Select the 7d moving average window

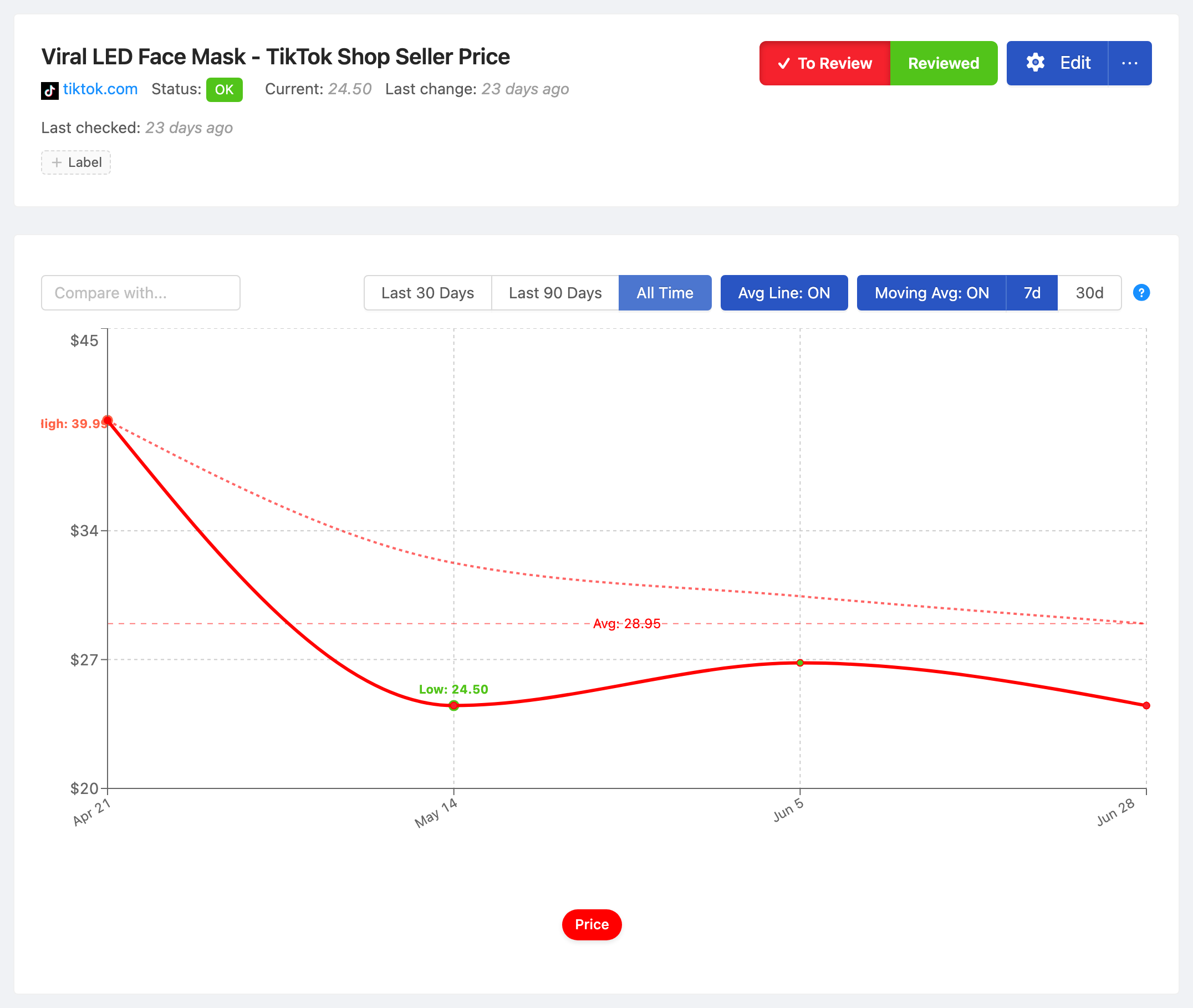click(1032, 293)
